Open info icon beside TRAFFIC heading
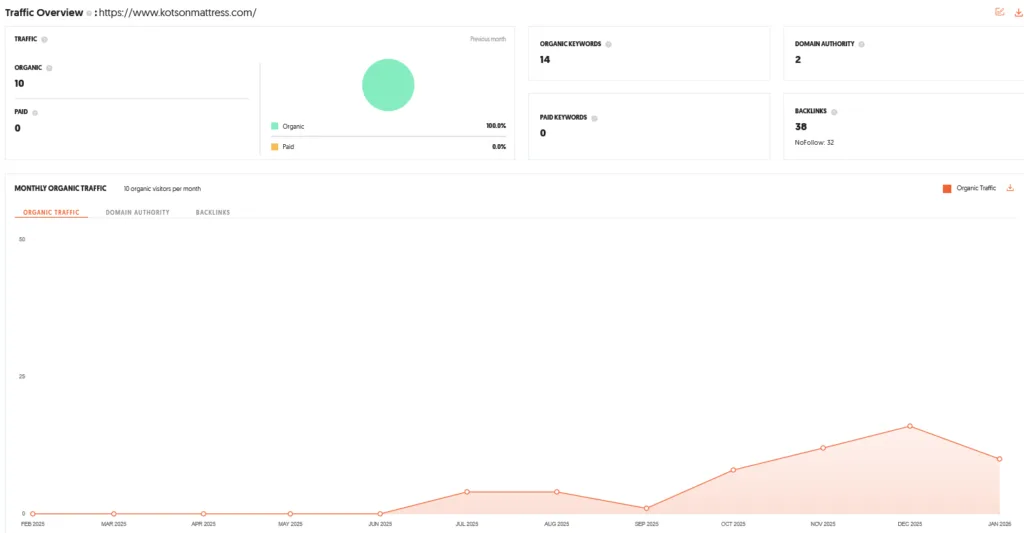The height and width of the screenshot is (533, 1024). [x=44, y=39]
